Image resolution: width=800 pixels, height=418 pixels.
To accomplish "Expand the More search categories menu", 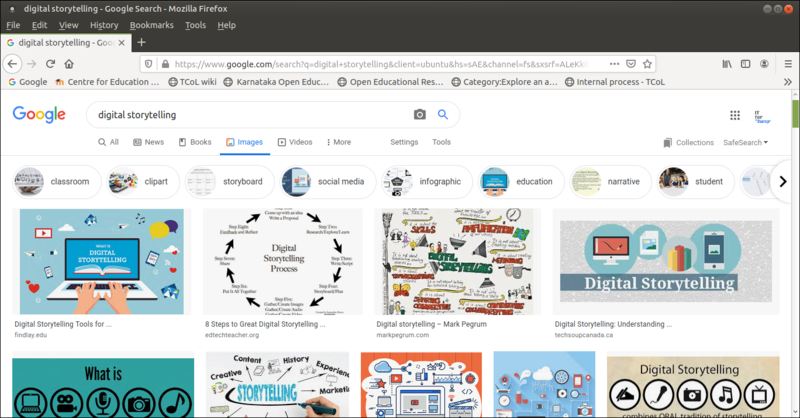I will [x=339, y=142].
